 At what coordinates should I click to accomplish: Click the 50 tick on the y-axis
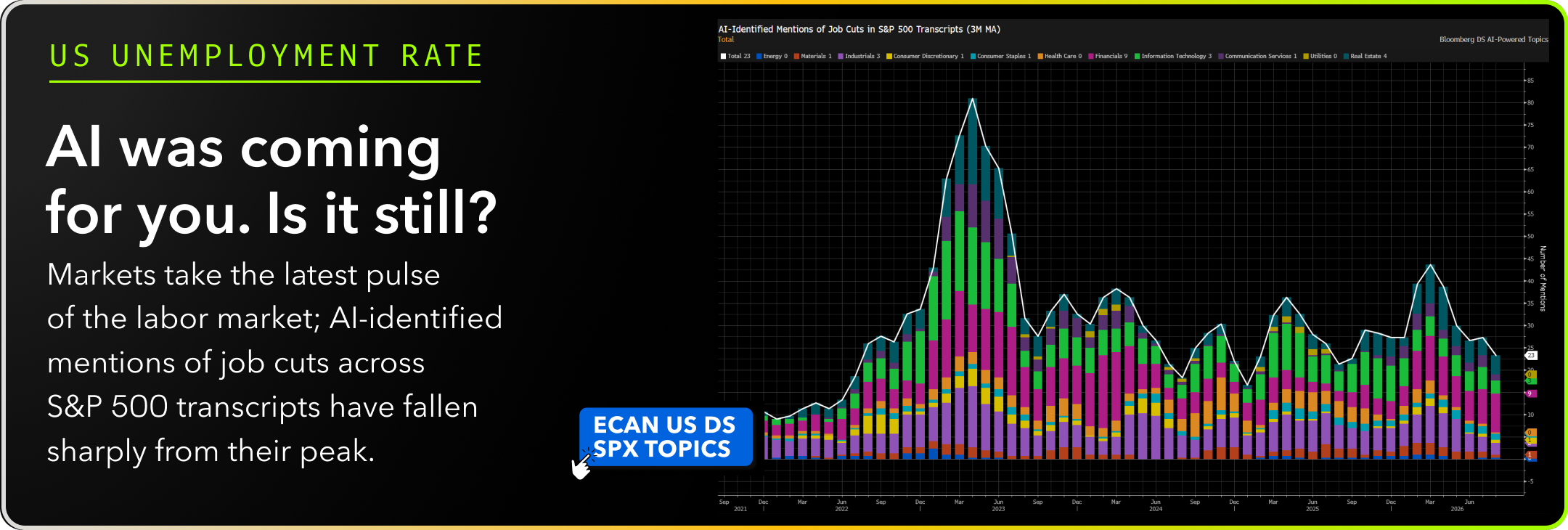[1530, 237]
